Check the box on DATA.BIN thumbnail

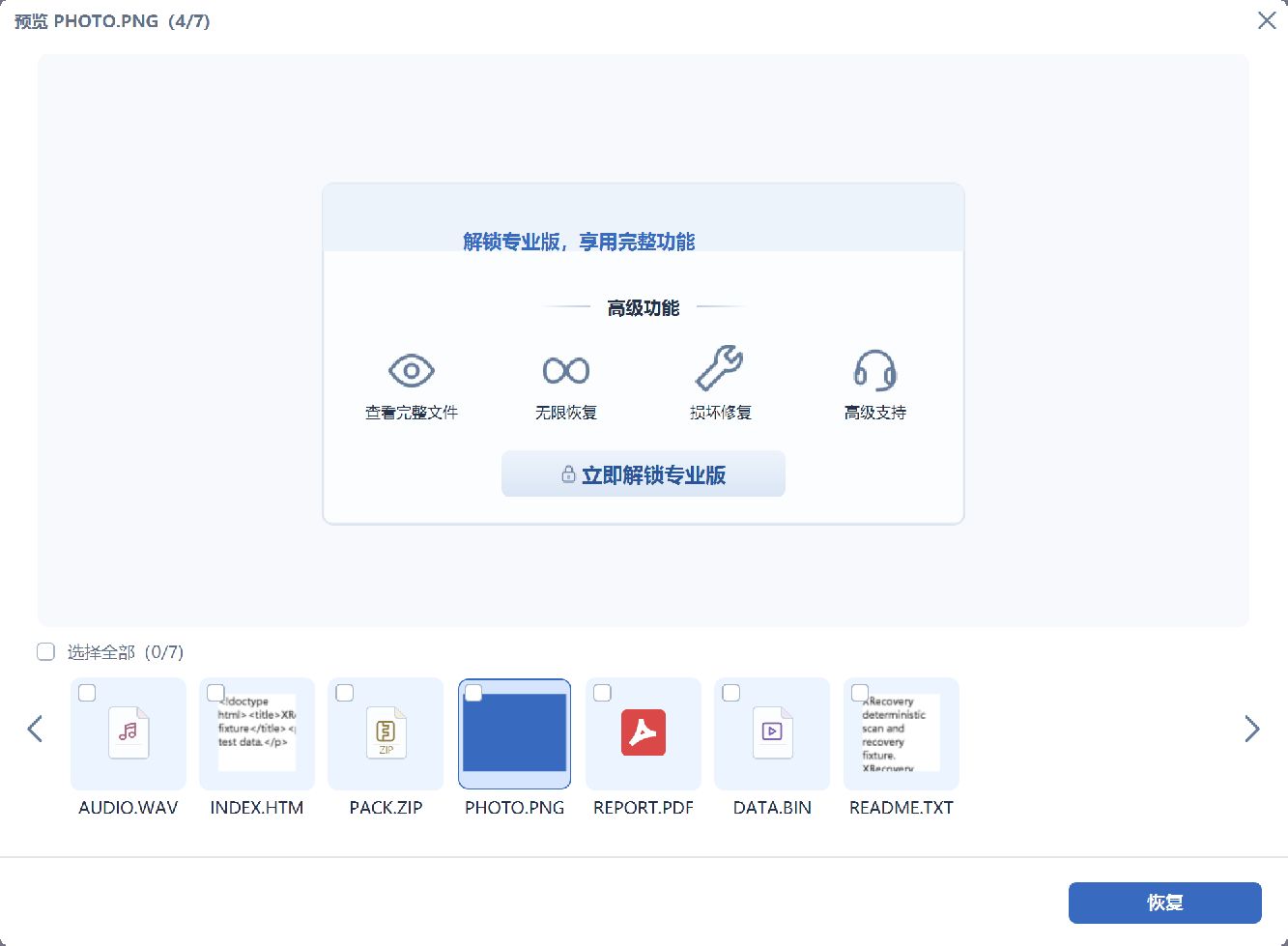click(731, 693)
